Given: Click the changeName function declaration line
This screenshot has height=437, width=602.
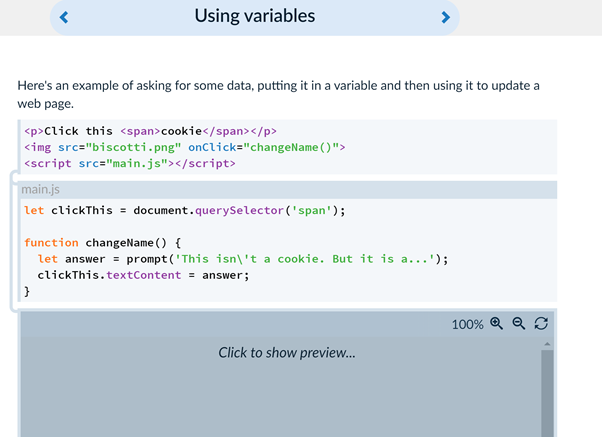Looking at the screenshot, I should [x=102, y=243].
